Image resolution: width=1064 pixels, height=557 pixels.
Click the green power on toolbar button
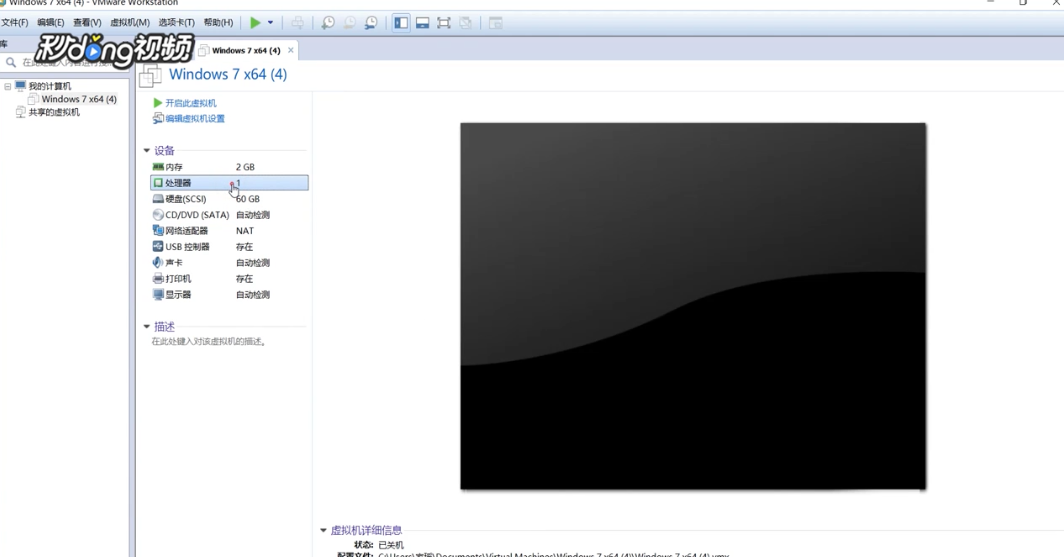point(255,23)
